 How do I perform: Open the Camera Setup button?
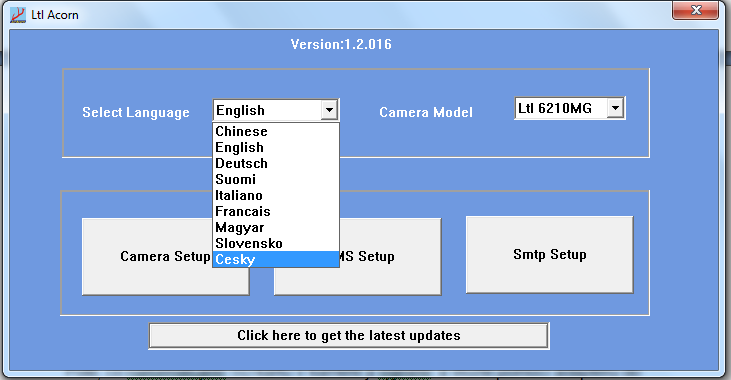point(166,256)
